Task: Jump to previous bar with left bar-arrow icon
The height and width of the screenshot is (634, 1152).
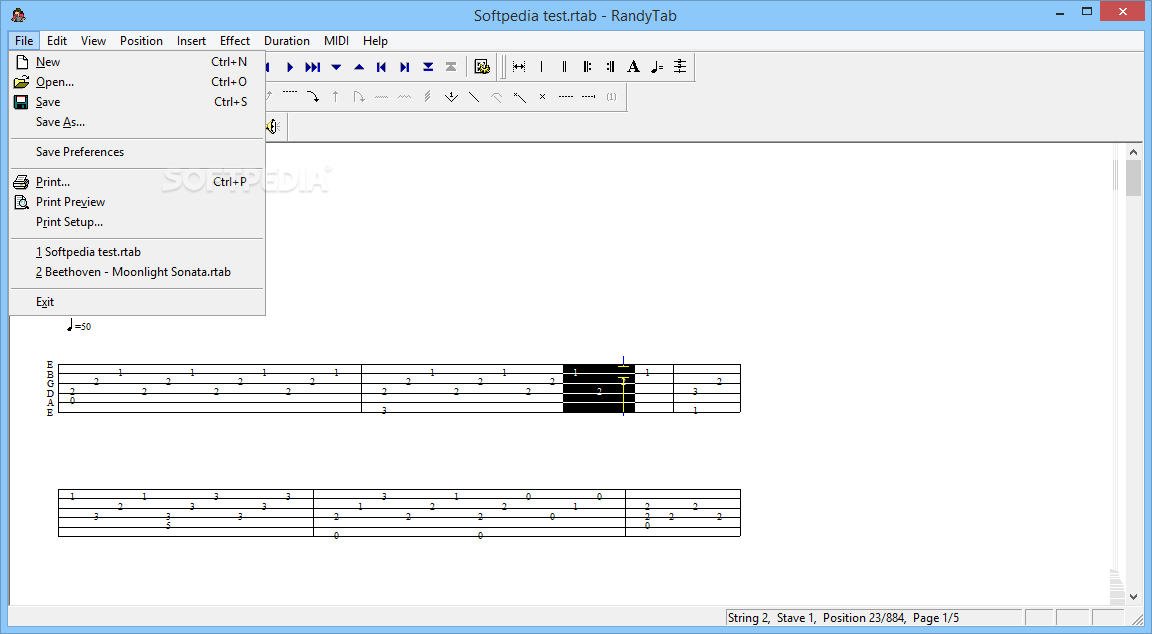Action: (x=381, y=67)
